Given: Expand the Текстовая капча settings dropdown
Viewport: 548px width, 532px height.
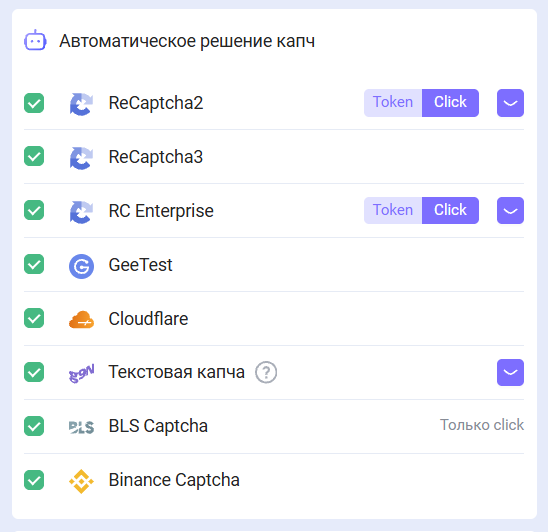Looking at the screenshot, I should click(510, 372).
